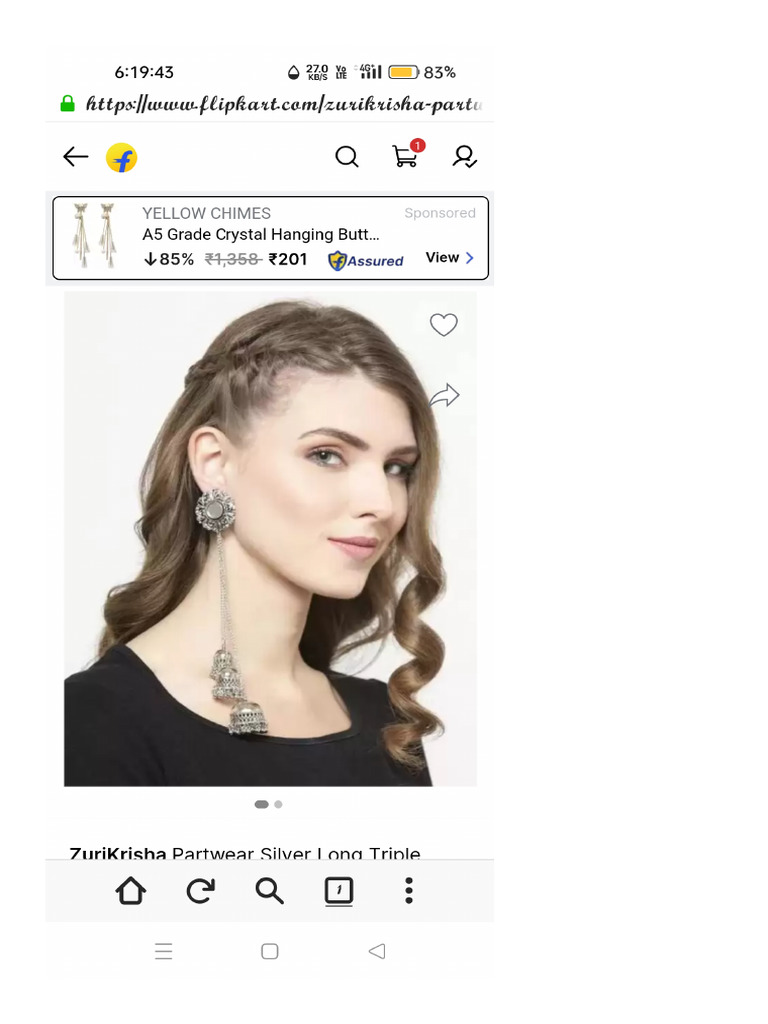
Task: Share this product using arrow icon
Action: point(444,394)
